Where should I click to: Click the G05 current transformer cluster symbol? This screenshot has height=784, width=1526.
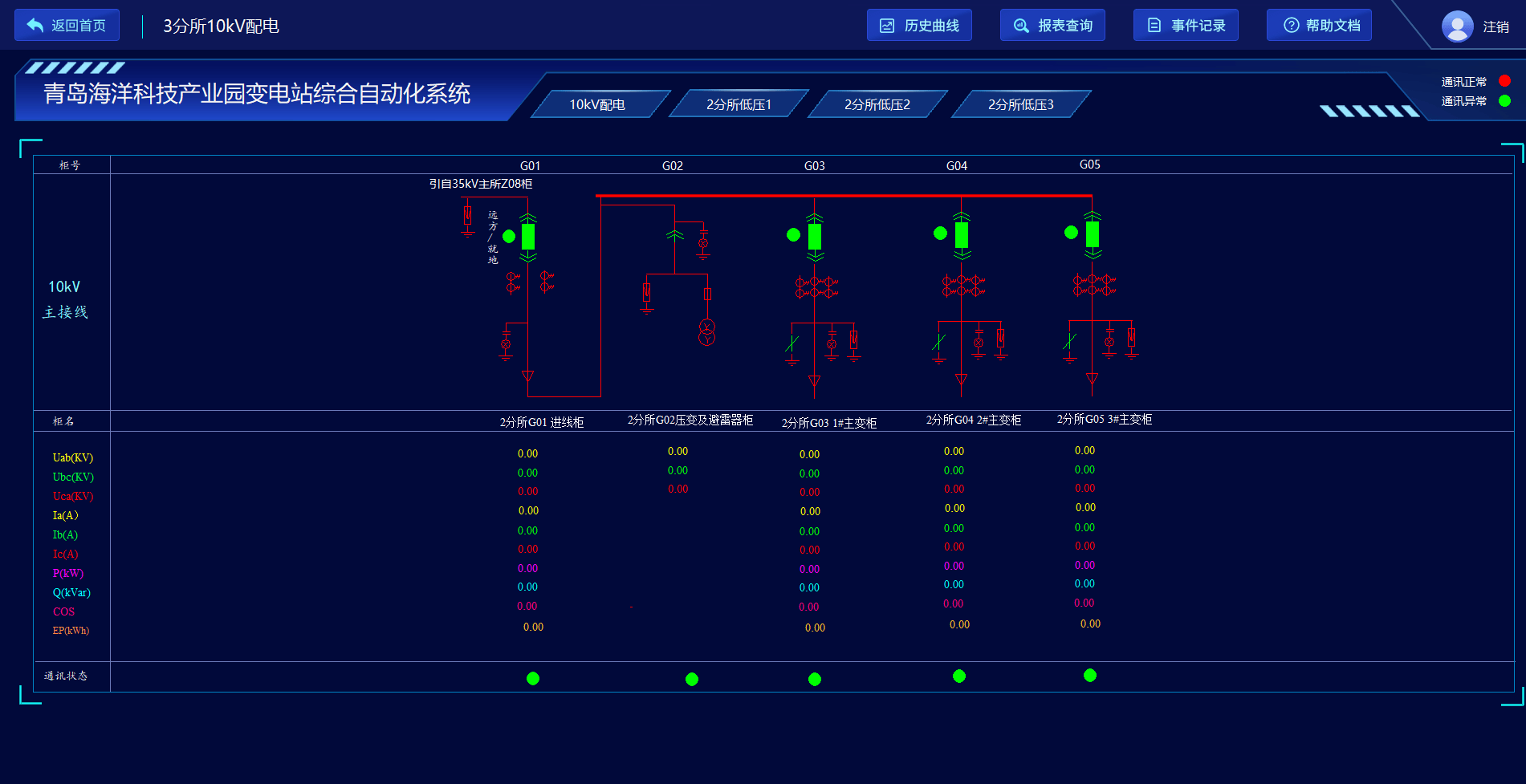coord(1094,284)
